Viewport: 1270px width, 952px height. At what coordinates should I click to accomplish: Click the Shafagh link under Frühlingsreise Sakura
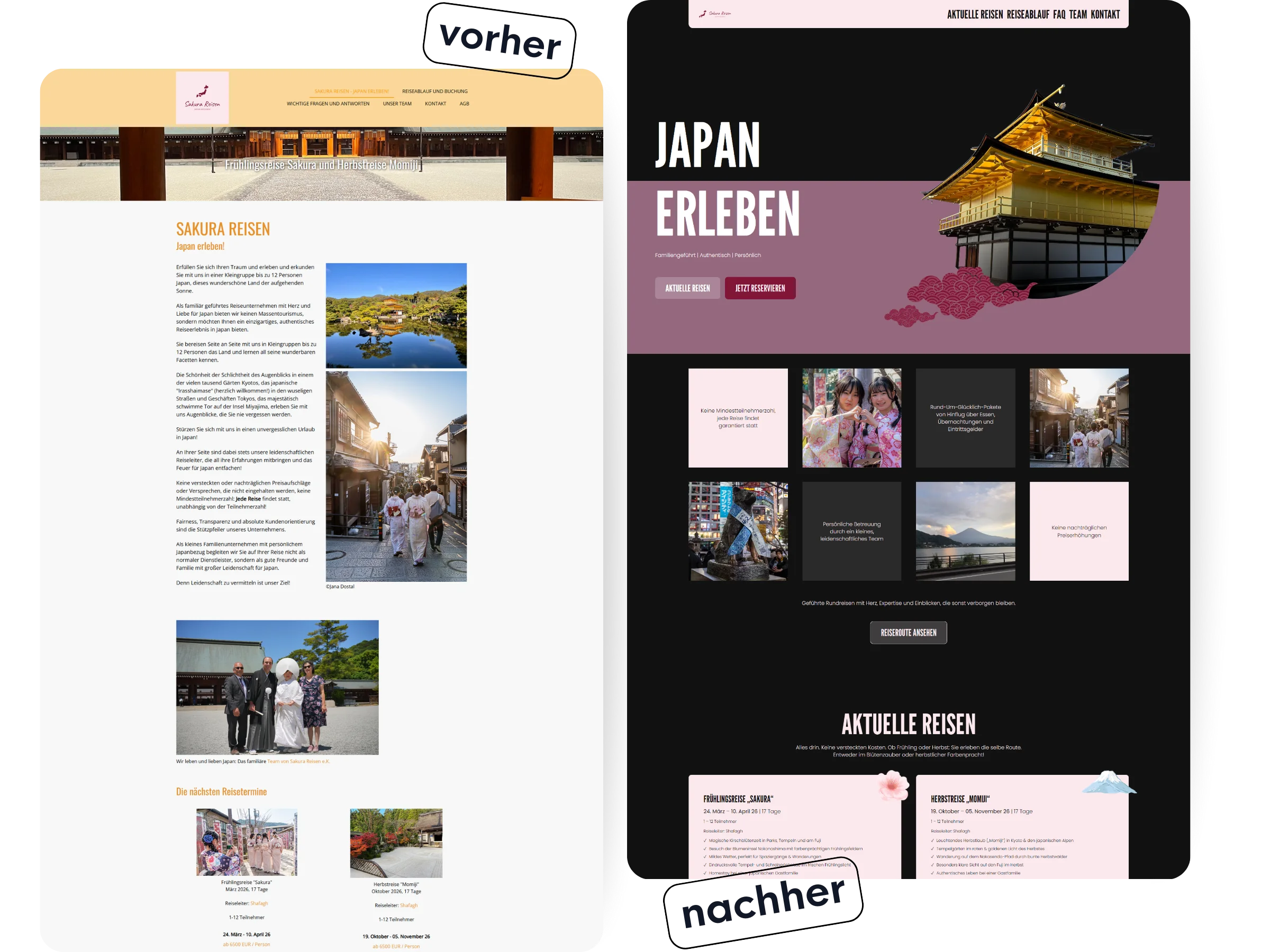[259, 903]
